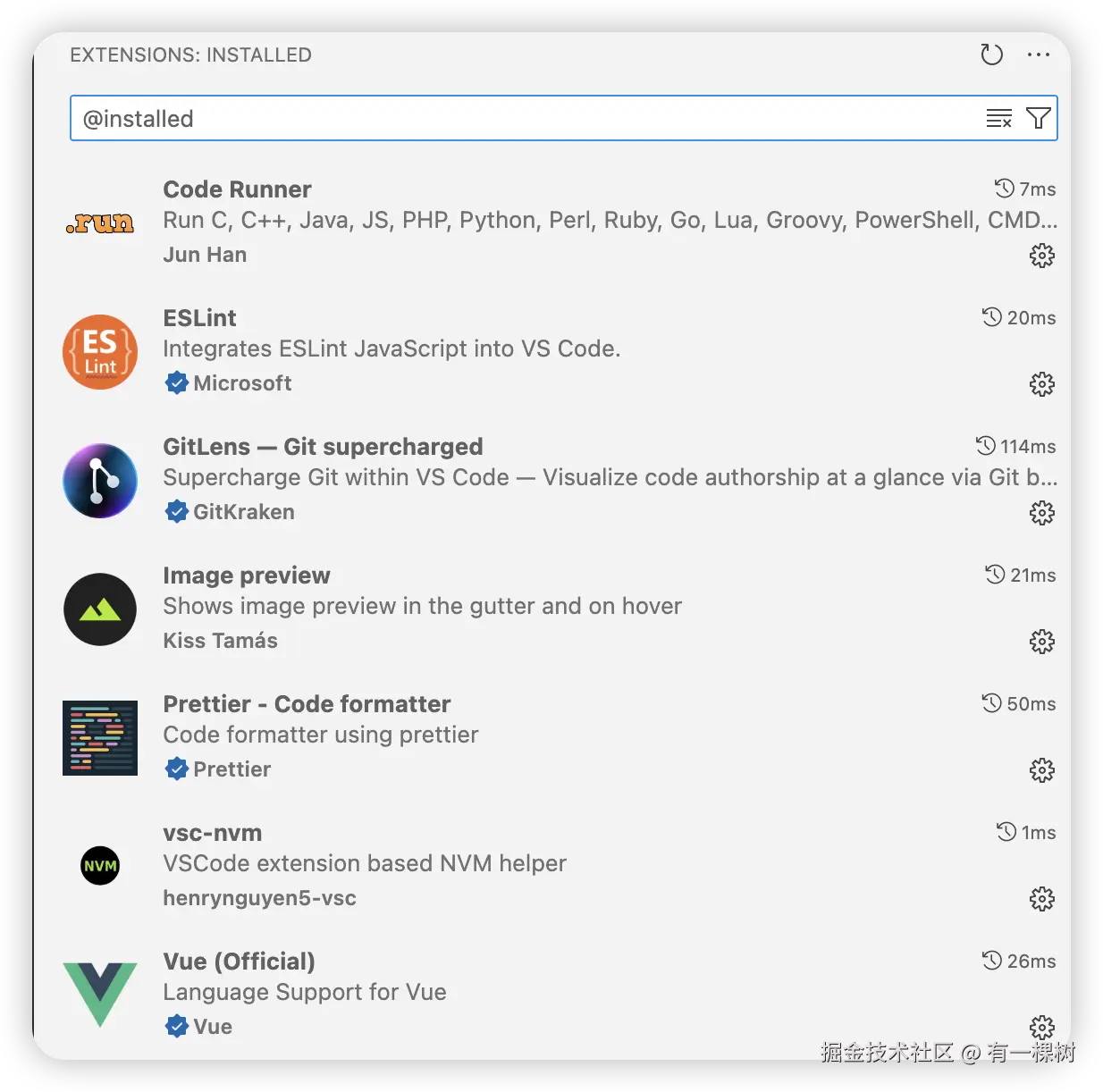Click 'Language Support for Vue' description
Screen dimensions: 1103x1092
click(305, 992)
